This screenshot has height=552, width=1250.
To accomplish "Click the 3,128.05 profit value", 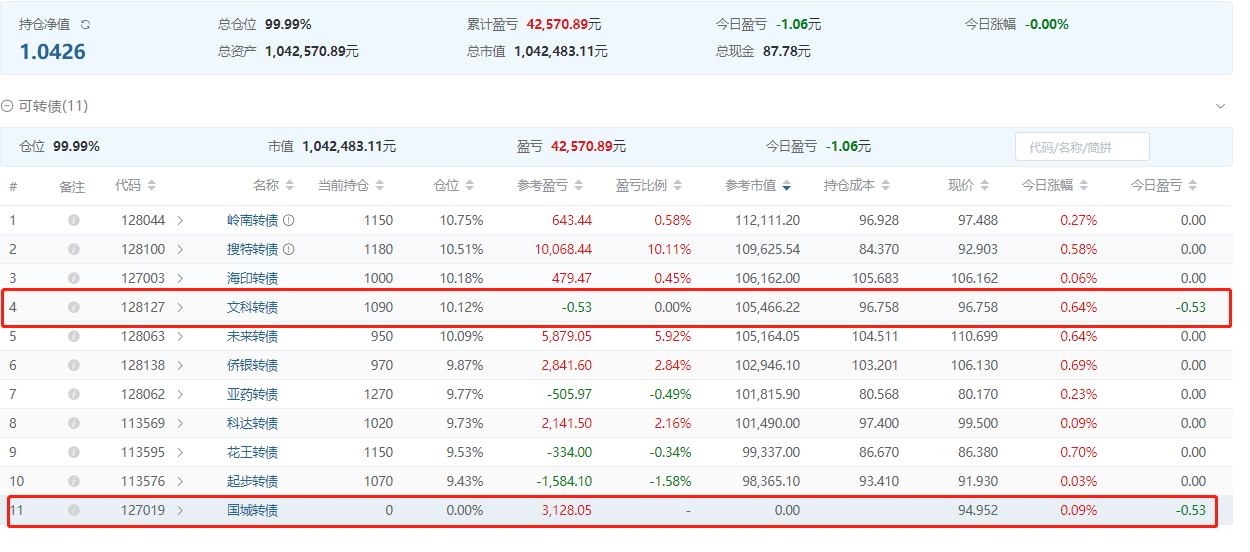I will (566, 510).
